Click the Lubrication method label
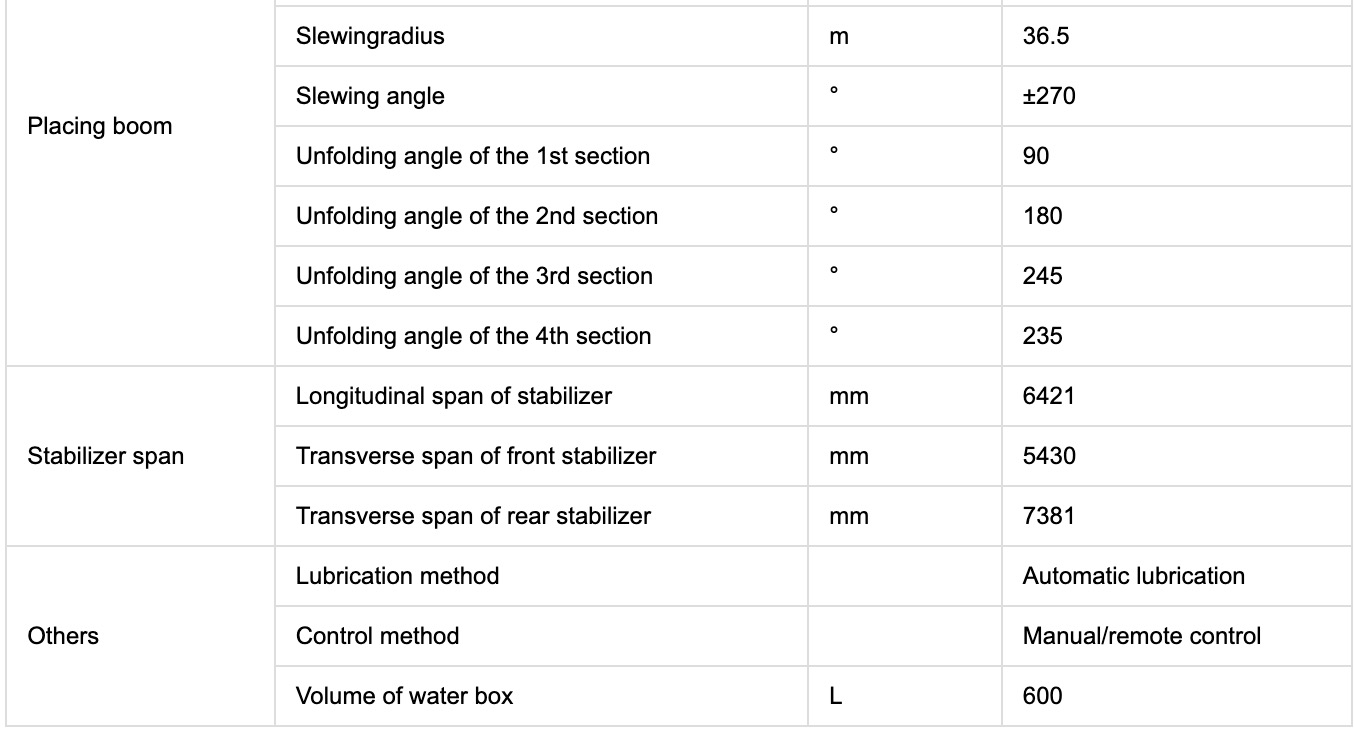Viewport: 1354px width, 732px height. tap(397, 577)
